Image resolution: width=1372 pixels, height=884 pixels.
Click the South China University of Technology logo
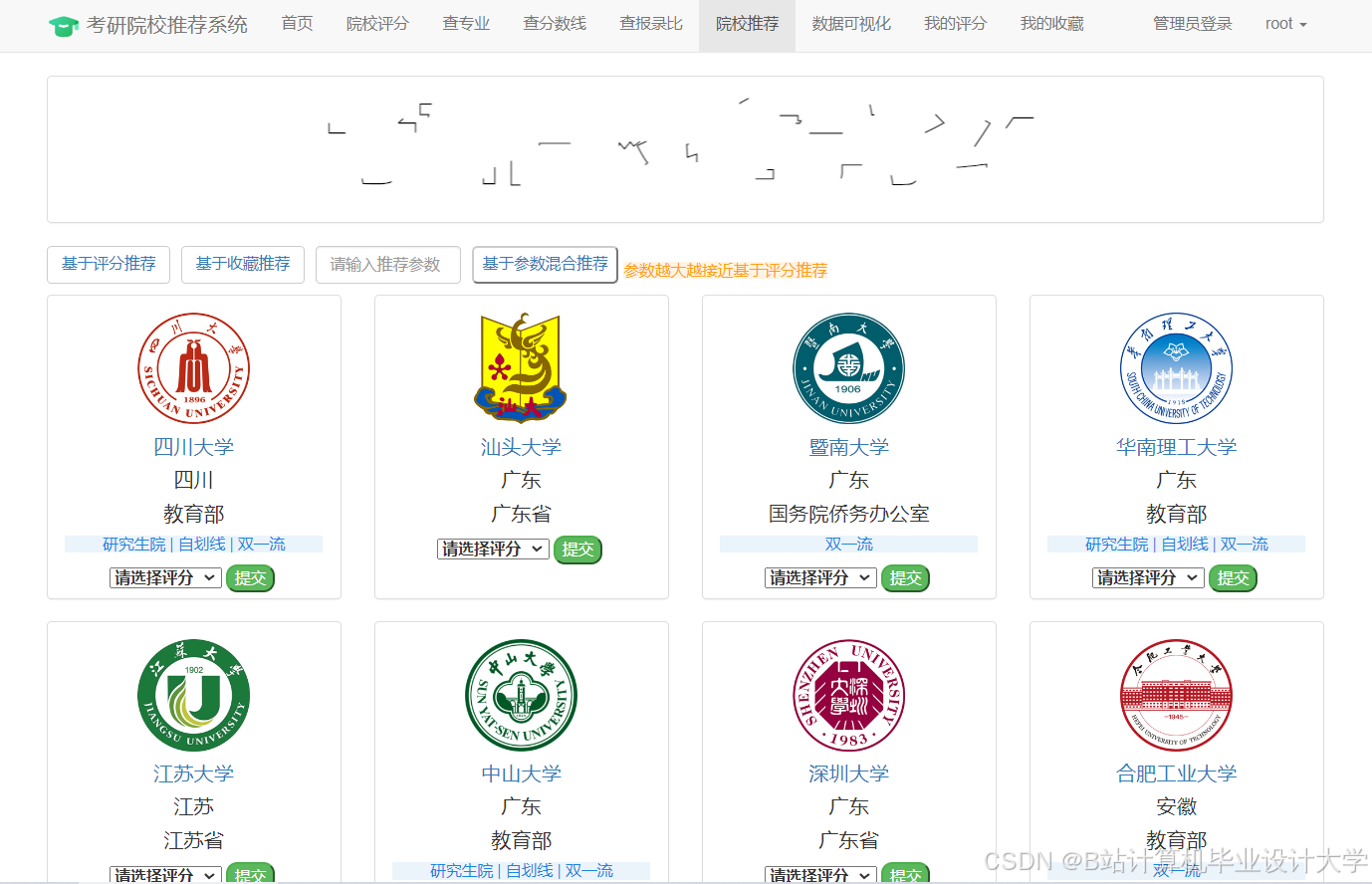click(x=1176, y=368)
